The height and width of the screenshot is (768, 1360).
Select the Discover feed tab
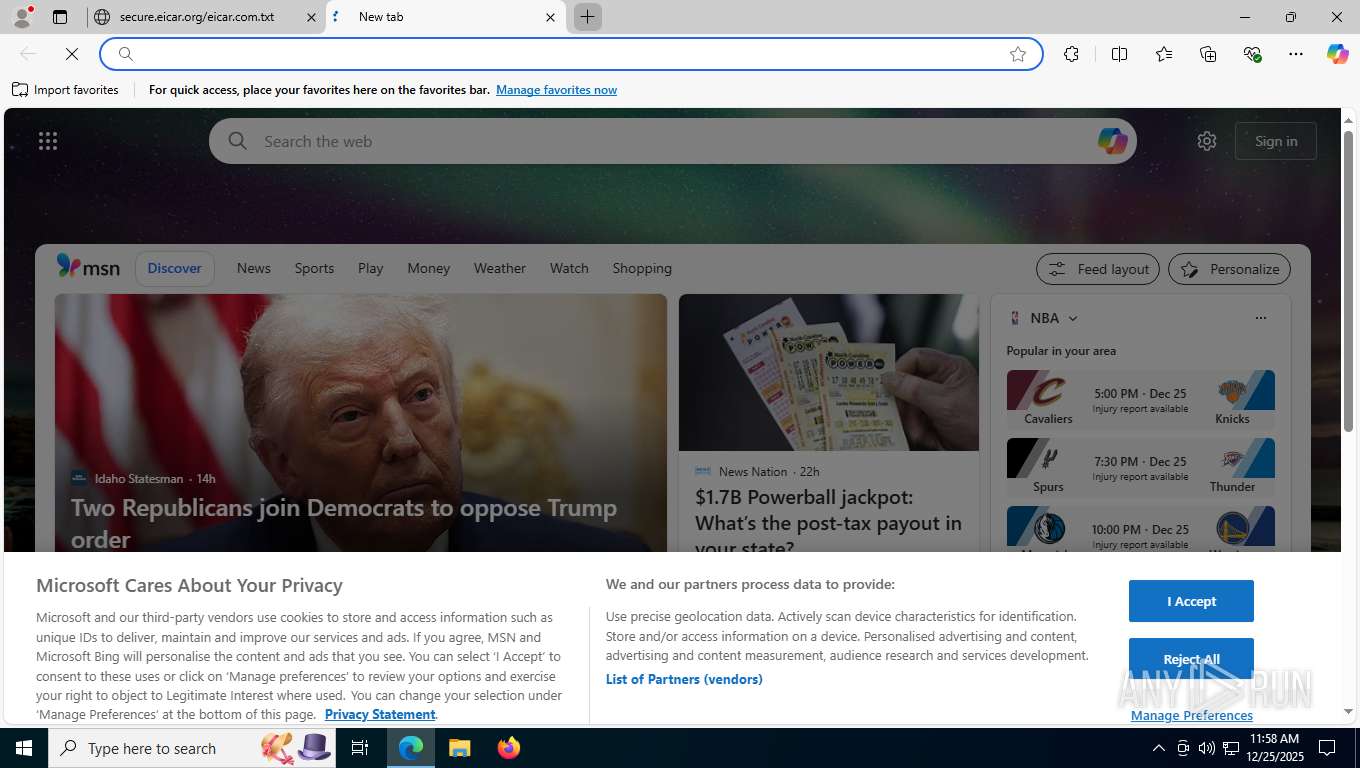174,268
